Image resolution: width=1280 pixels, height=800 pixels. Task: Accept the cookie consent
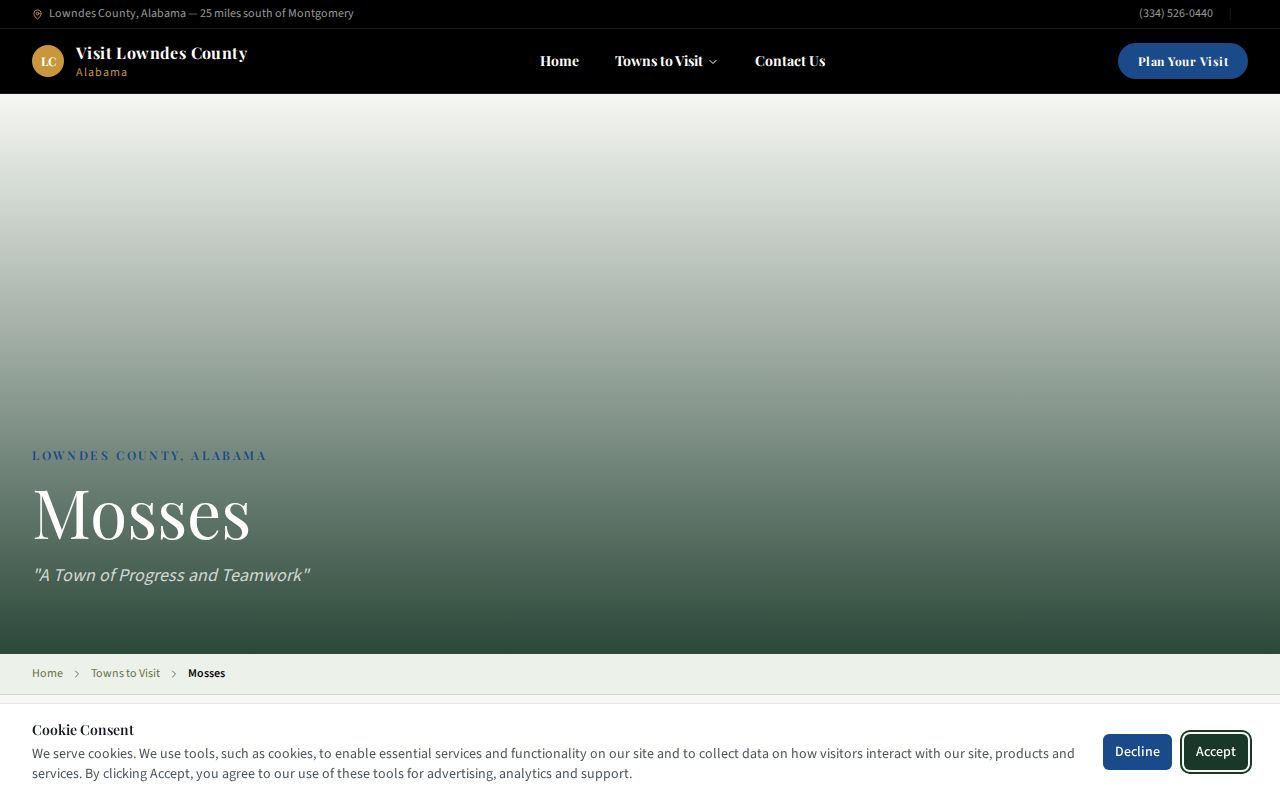coord(1216,752)
